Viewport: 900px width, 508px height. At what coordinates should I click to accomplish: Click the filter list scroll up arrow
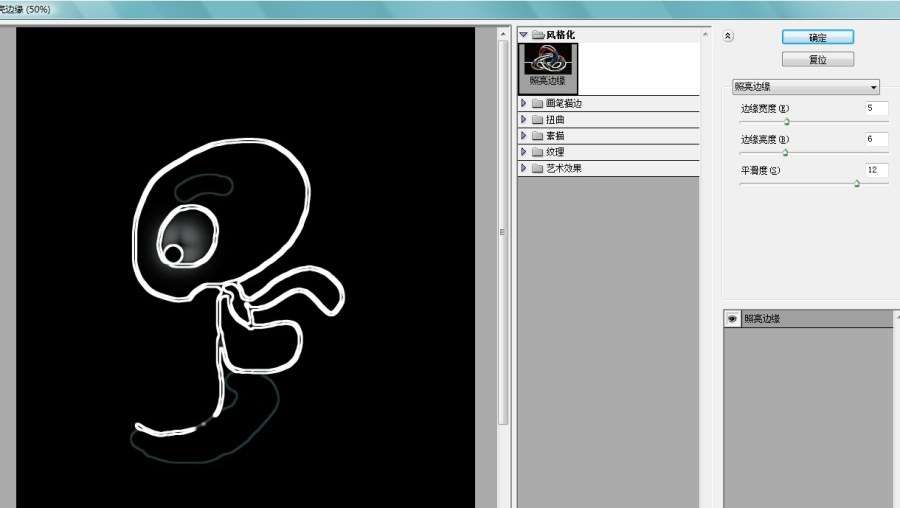tap(705, 34)
